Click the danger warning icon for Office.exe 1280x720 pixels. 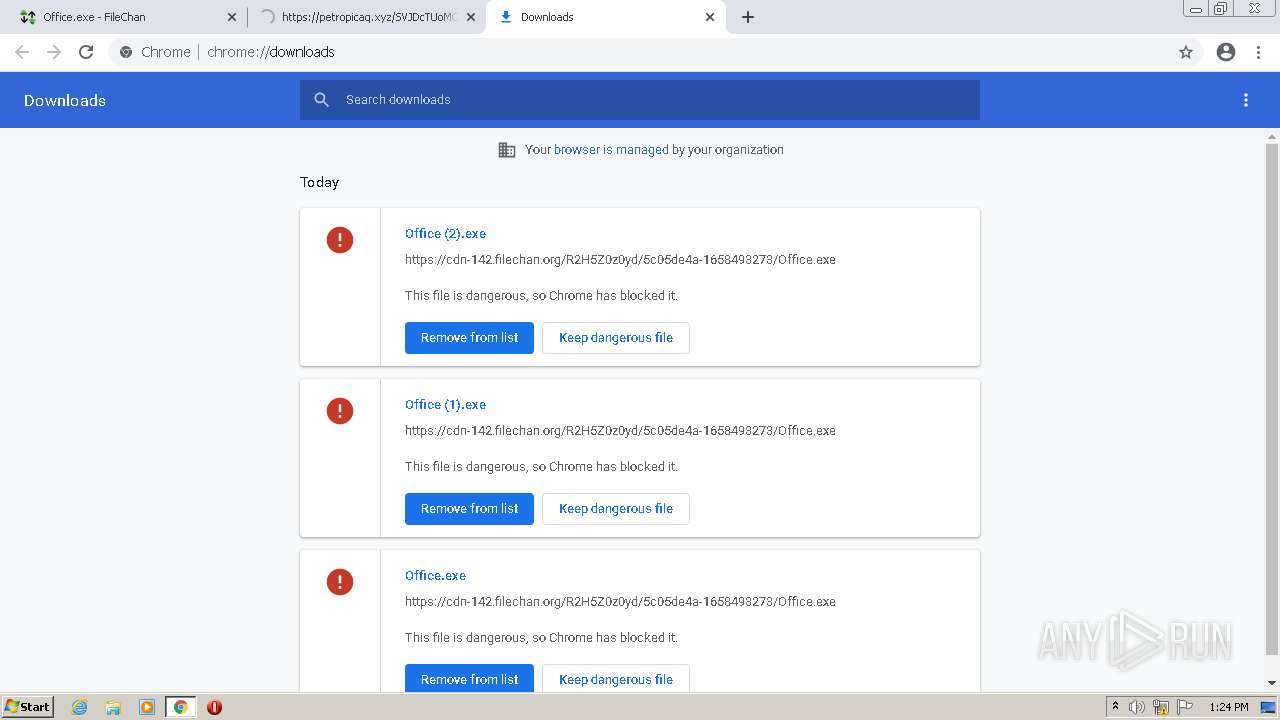point(340,582)
